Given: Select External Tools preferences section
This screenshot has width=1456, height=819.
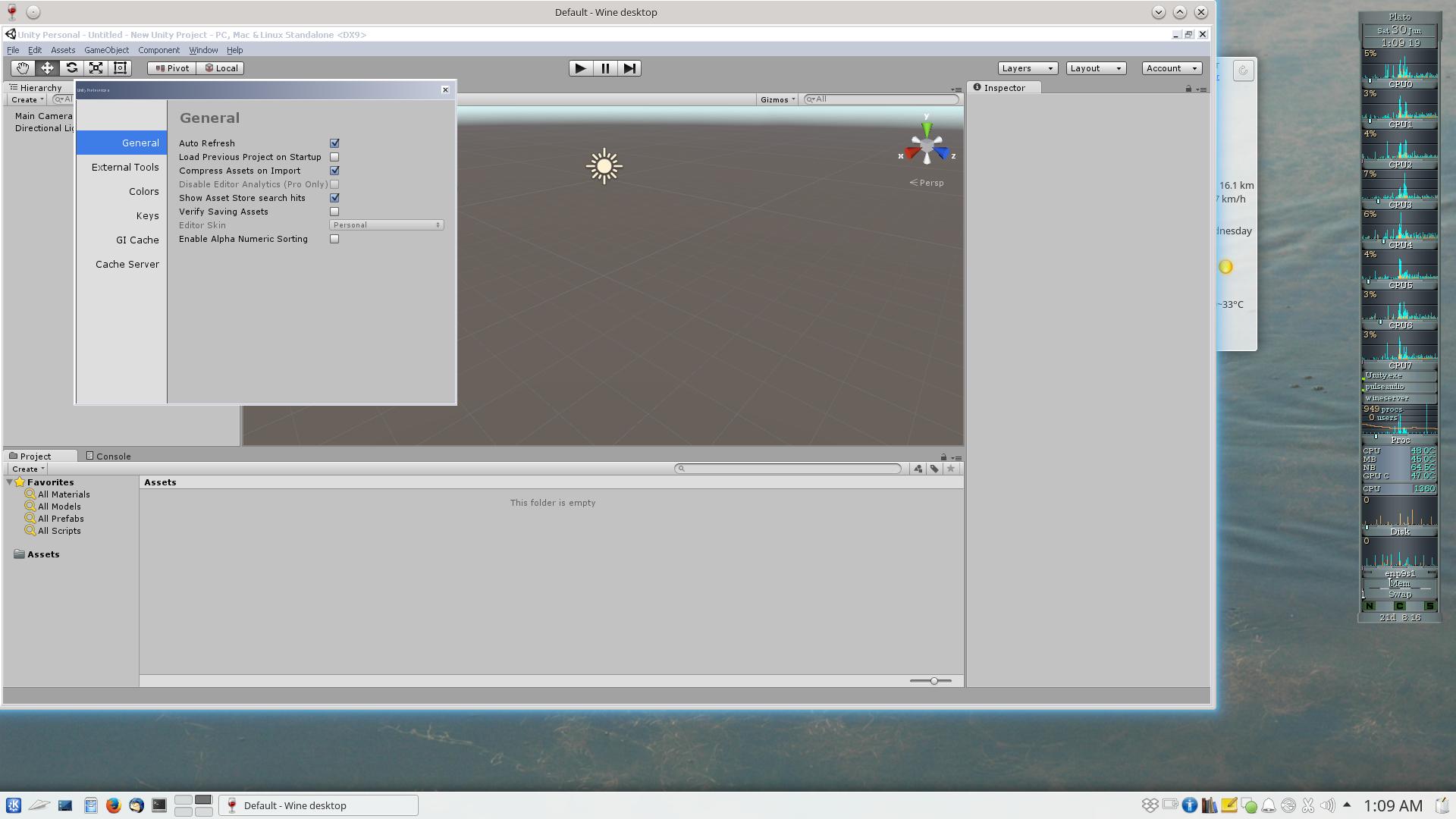Looking at the screenshot, I should pos(121,168).
